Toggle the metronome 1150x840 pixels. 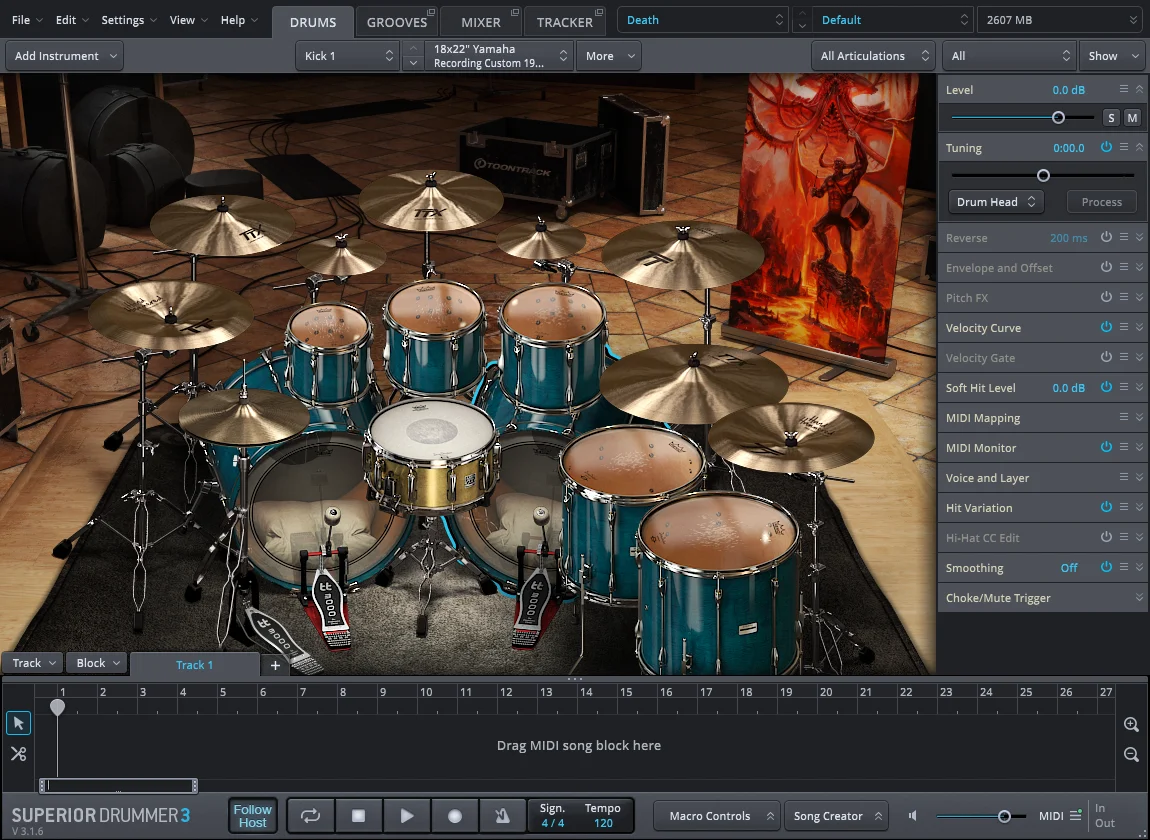(502, 816)
